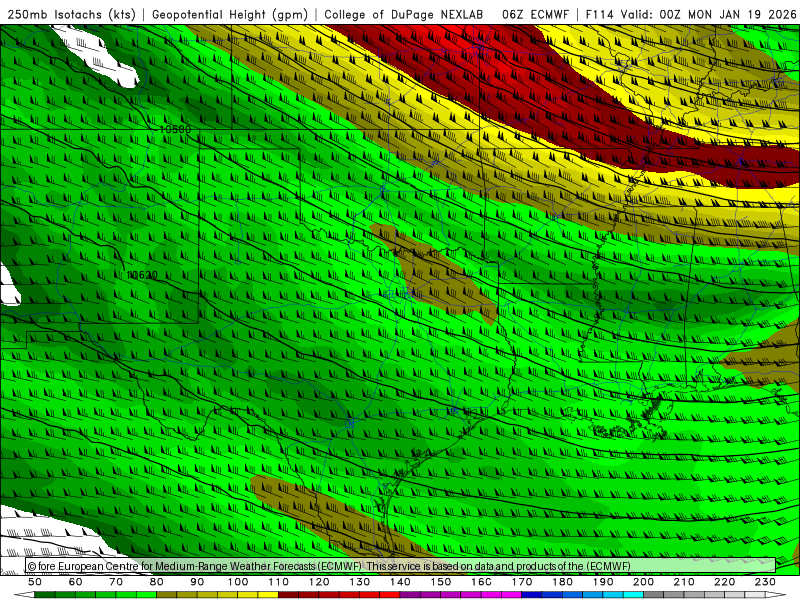
Task: Click the dark blue colorbar swatch after 170
Action: click(x=532, y=595)
